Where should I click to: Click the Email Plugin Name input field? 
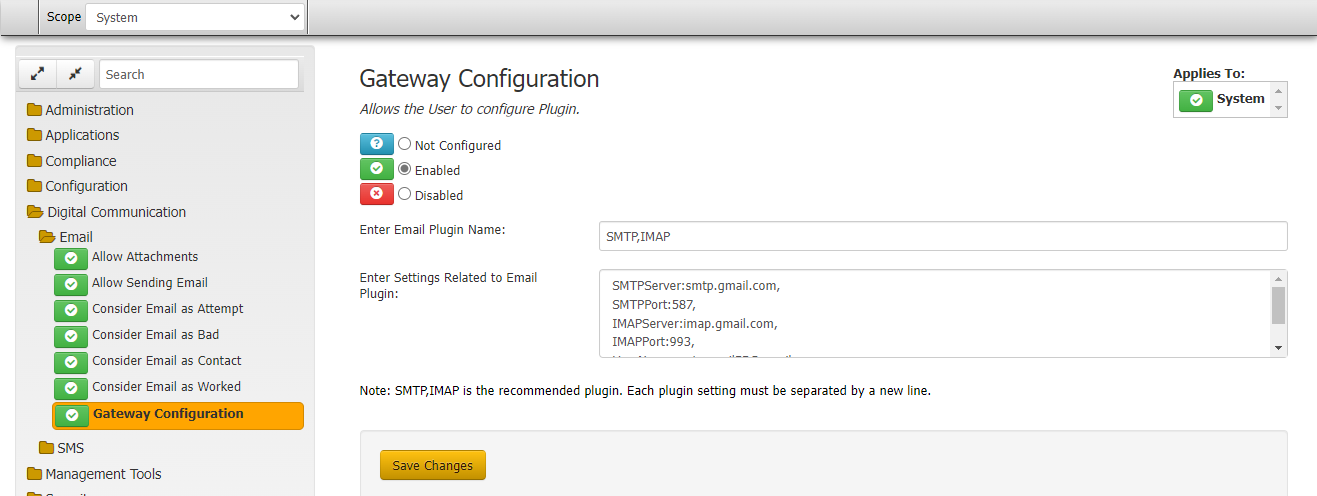(942, 236)
